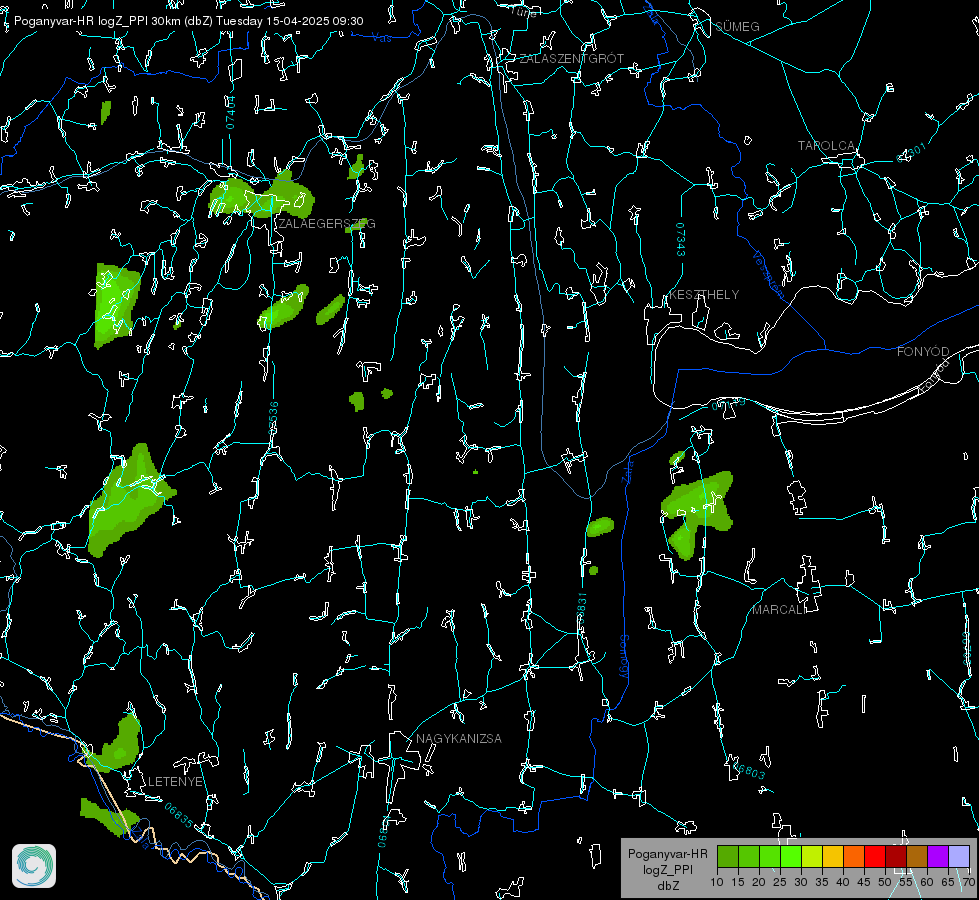Select the 25–30 dBZ bright green swatch
This screenshot has height=900, width=979.
tap(791, 856)
